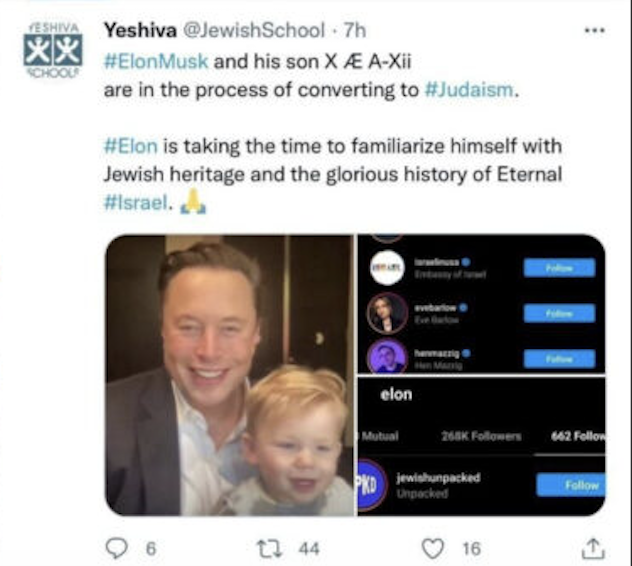The image size is (632, 566).
Task: Select the Mutual tab
Action: [x=379, y=436]
